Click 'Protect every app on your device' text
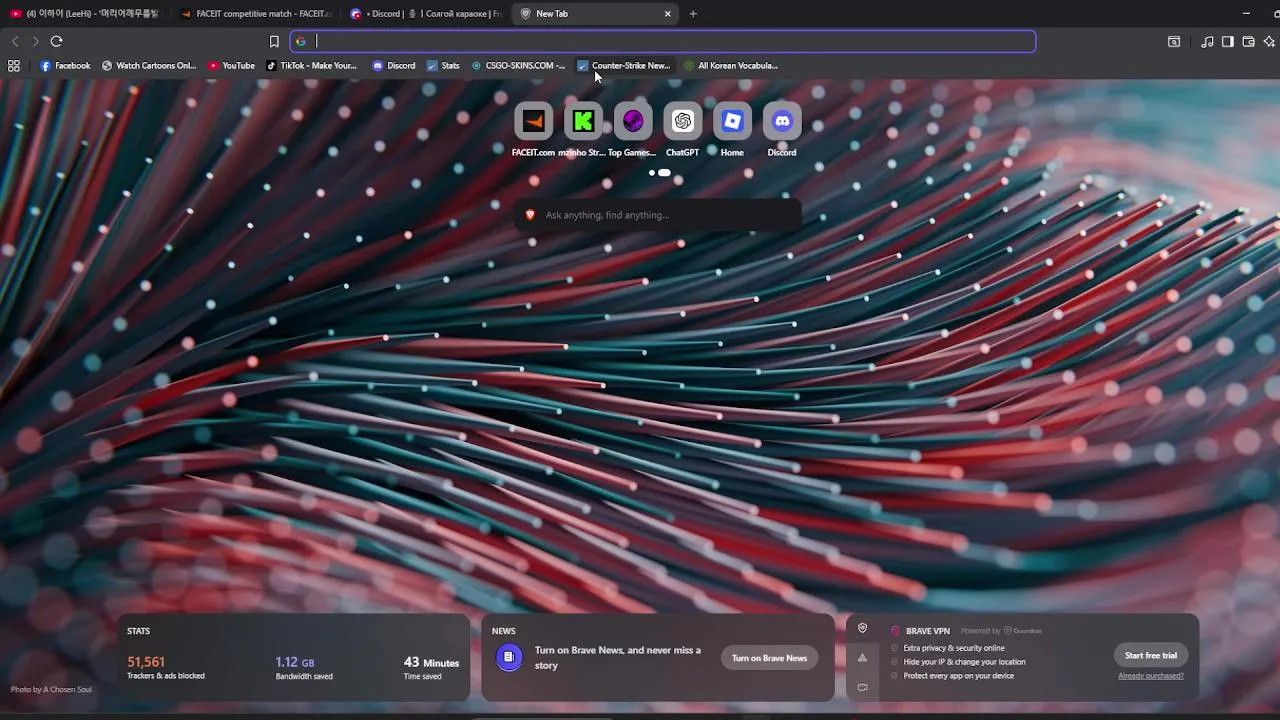This screenshot has height=720, width=1280. 959,676
